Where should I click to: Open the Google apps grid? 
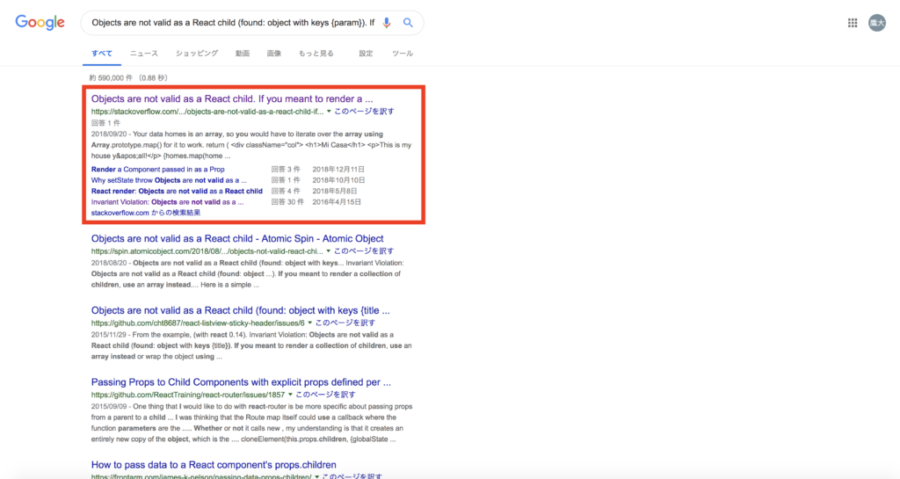[x=852, y=23]
